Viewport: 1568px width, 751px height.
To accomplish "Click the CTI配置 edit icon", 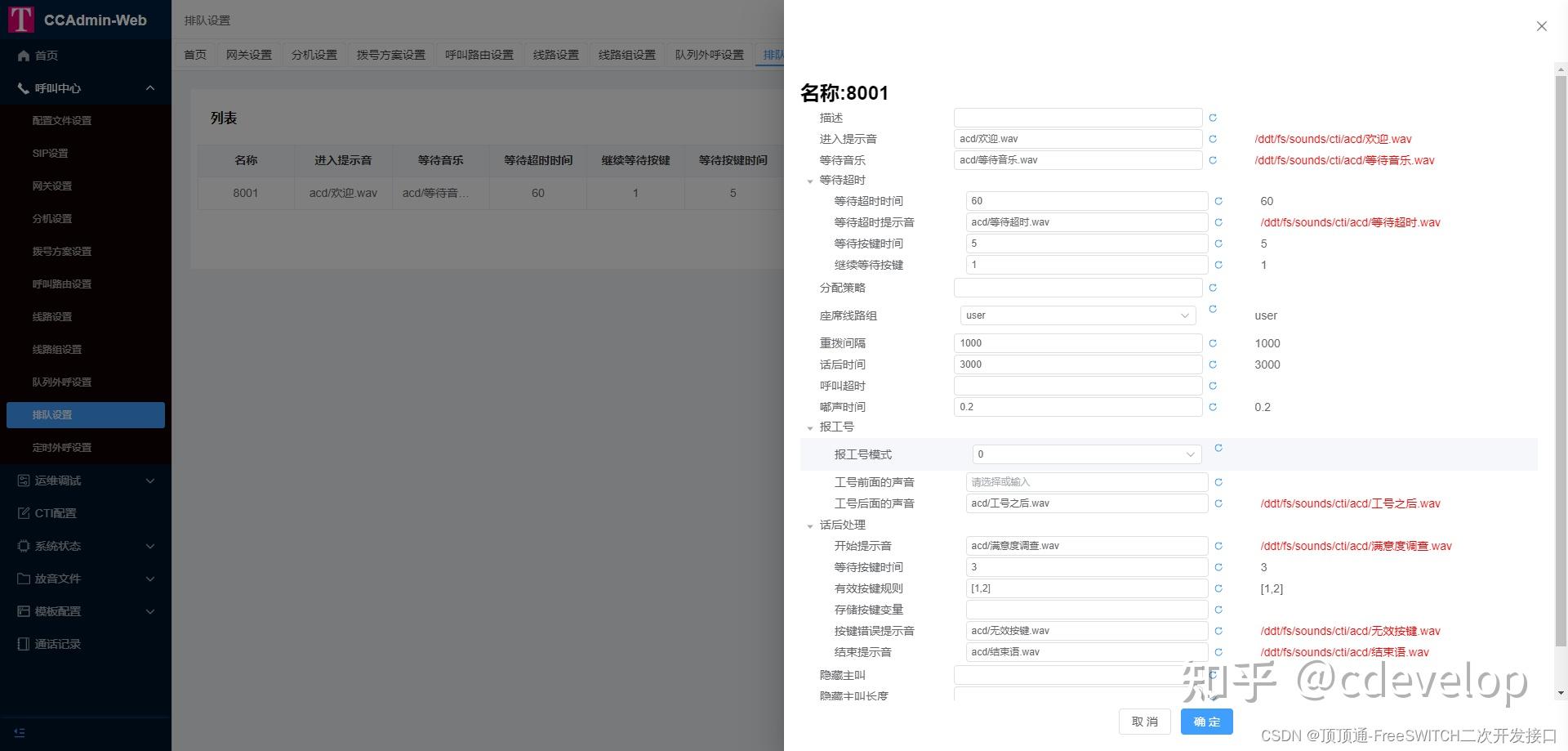I will coord(23,513).
